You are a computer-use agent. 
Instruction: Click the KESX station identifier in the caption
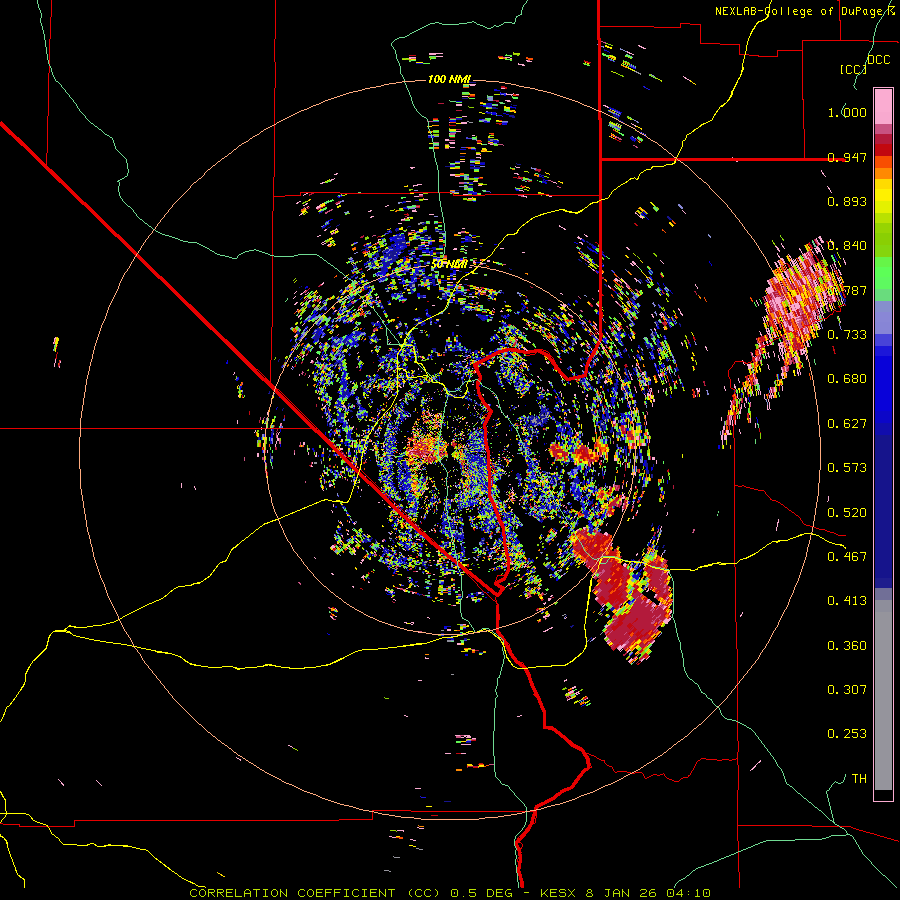pyautogui.click(x=560, y=893)
